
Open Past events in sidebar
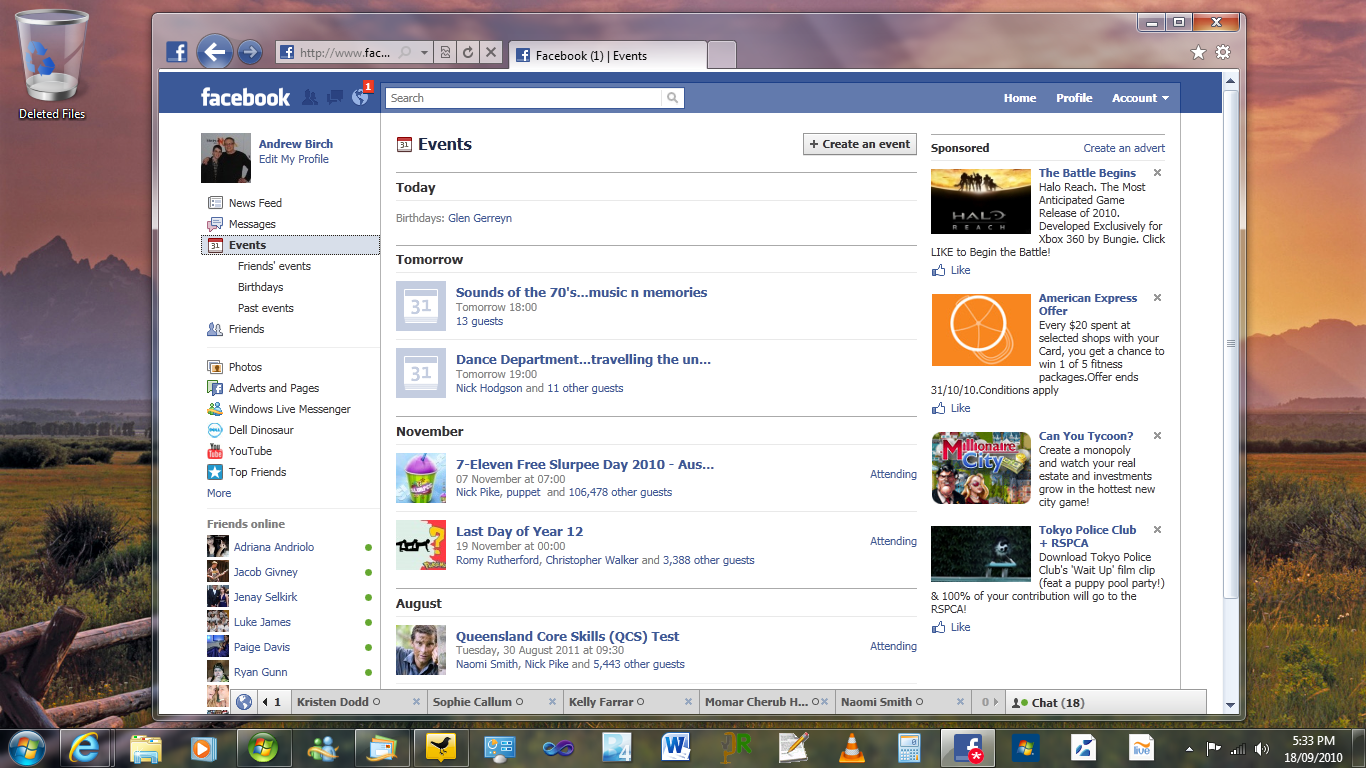pyautogui.click(x=266, y=308)
